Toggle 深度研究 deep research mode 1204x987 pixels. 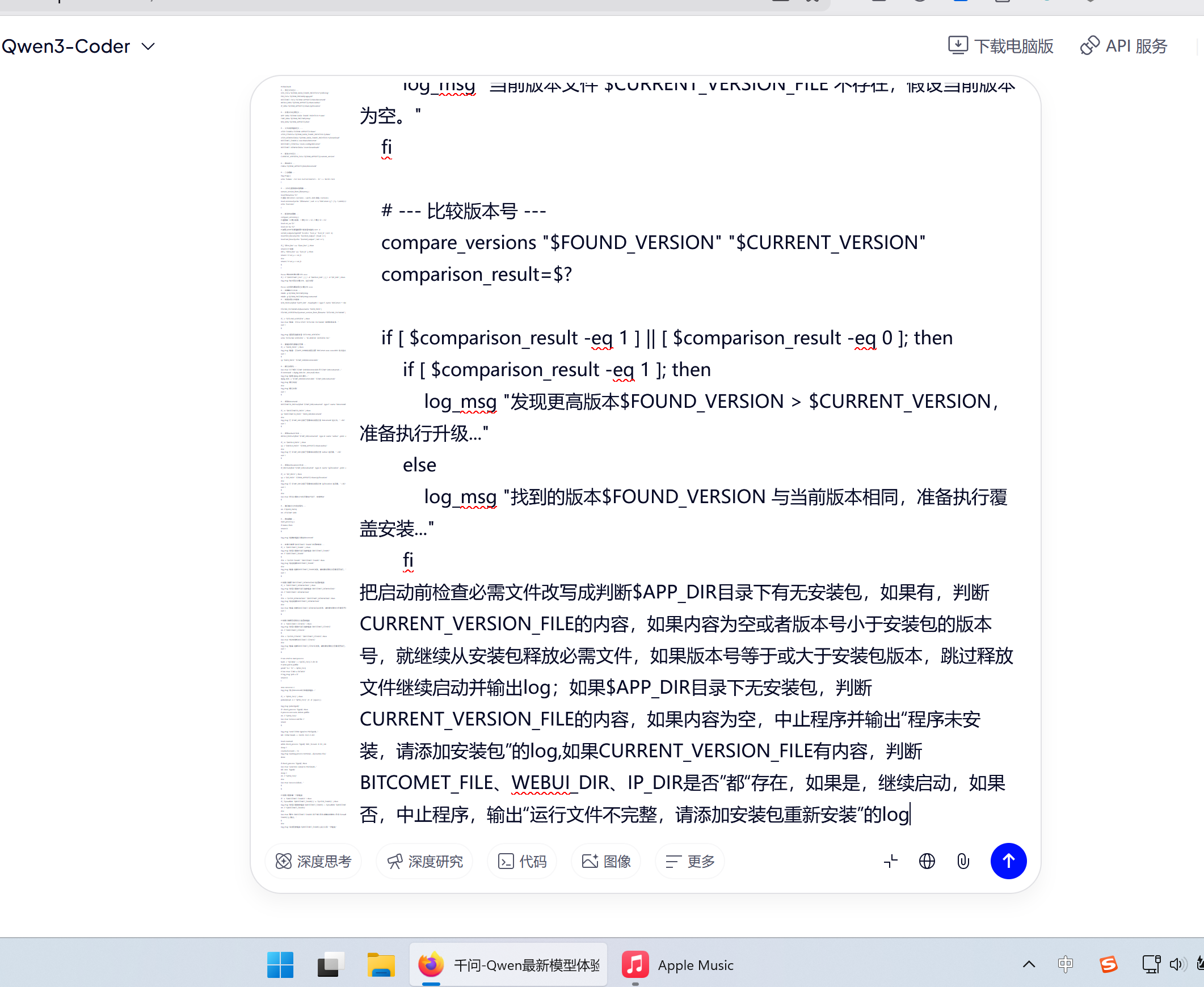(x=424, y=861)
